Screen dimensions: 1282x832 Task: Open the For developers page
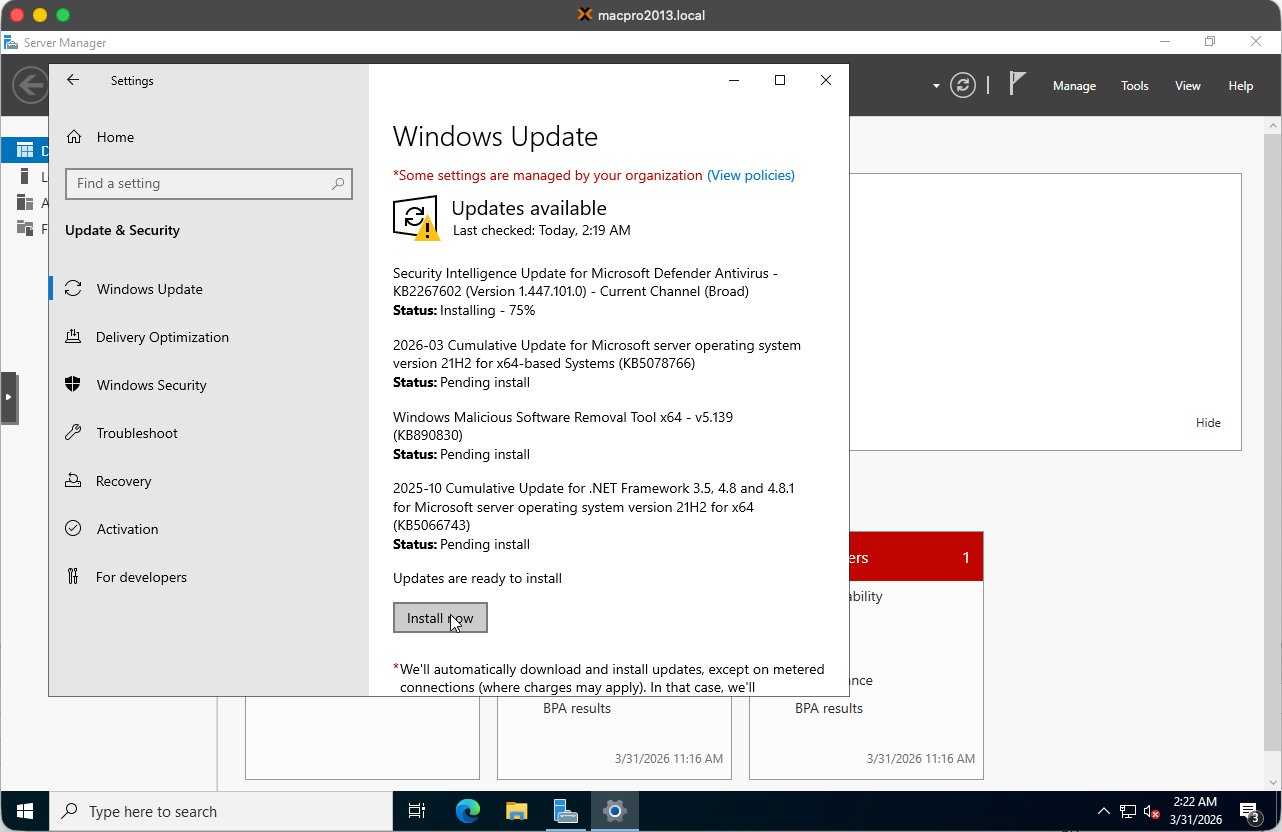click(x=141, y=577)
